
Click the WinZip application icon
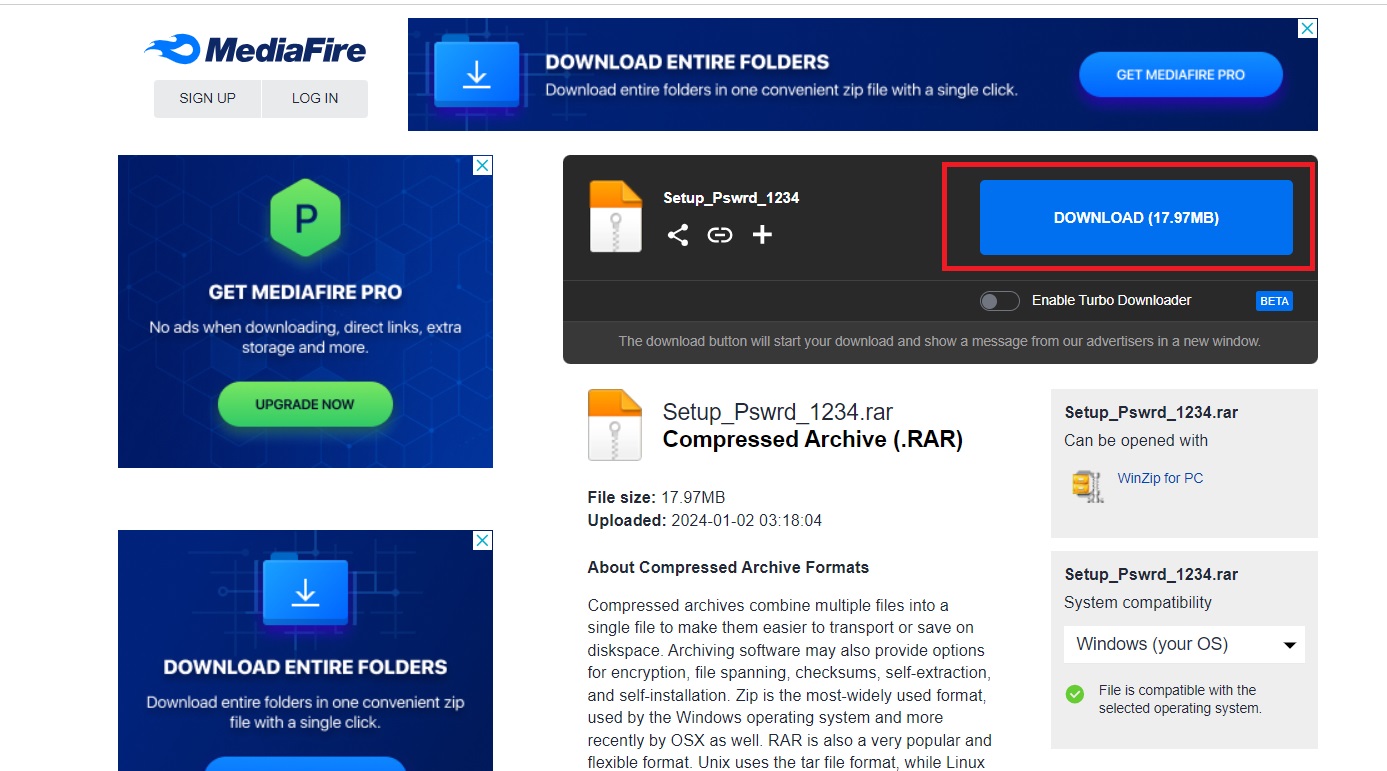[x=1086, y=485]
